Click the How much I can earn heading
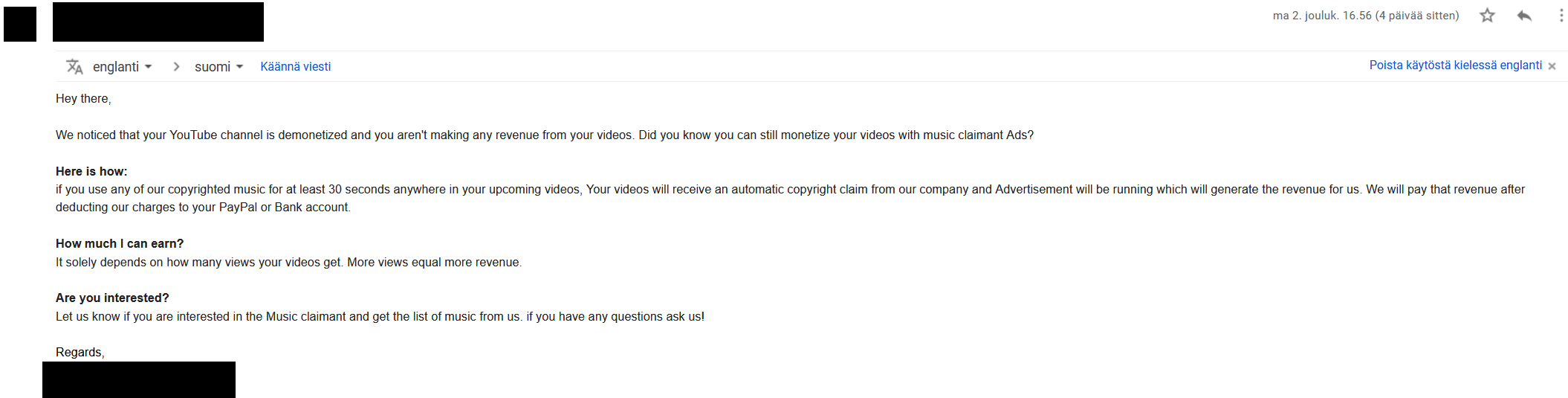1568x398 pixels. (x=120, y=243)
